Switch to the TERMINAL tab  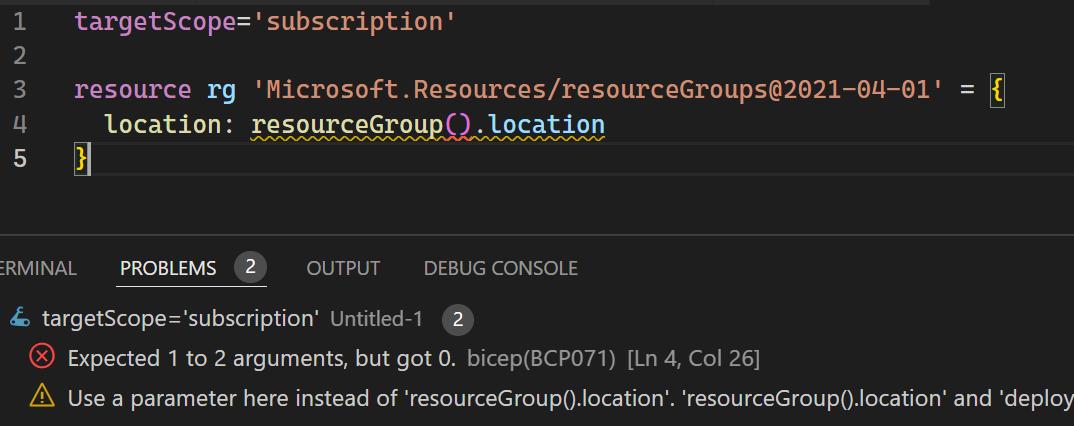[x=38, y=268]
